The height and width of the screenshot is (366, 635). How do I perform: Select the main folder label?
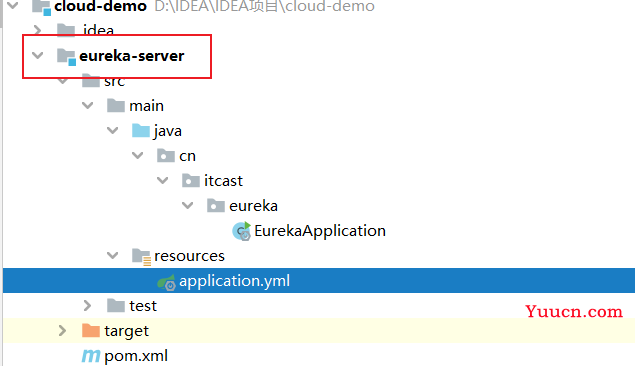147,106
